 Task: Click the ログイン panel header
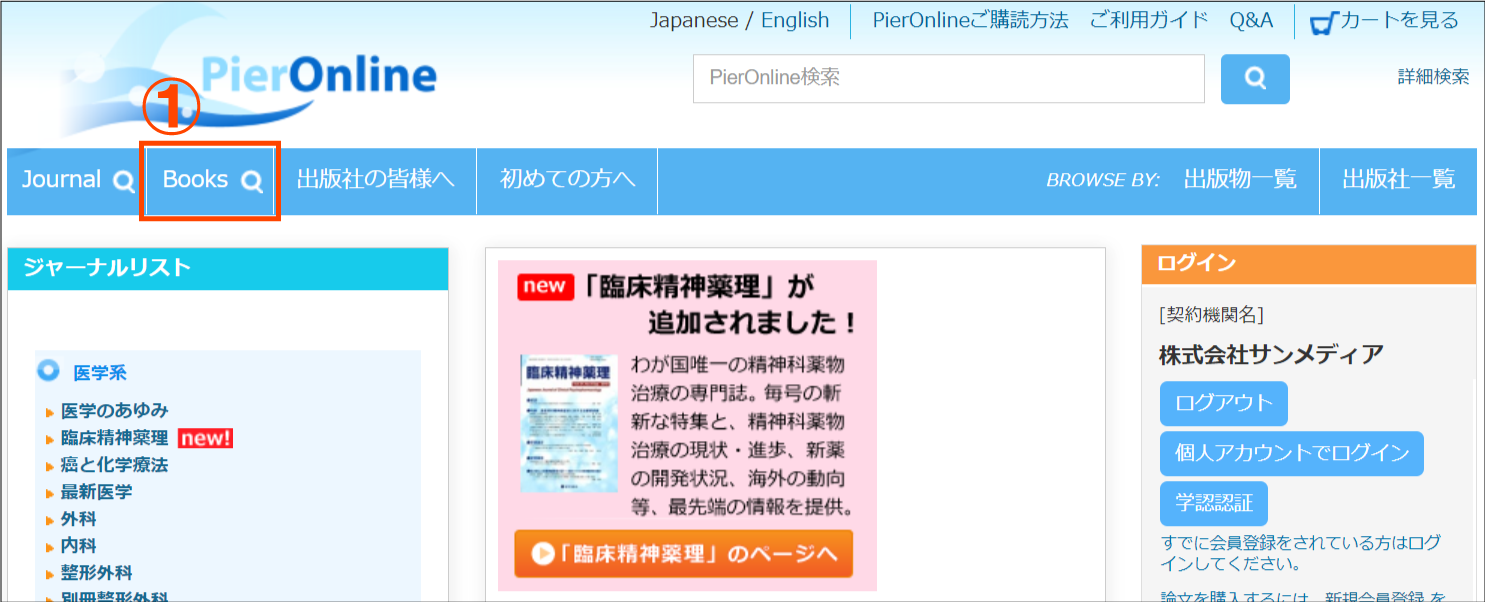coord(1309,264)
